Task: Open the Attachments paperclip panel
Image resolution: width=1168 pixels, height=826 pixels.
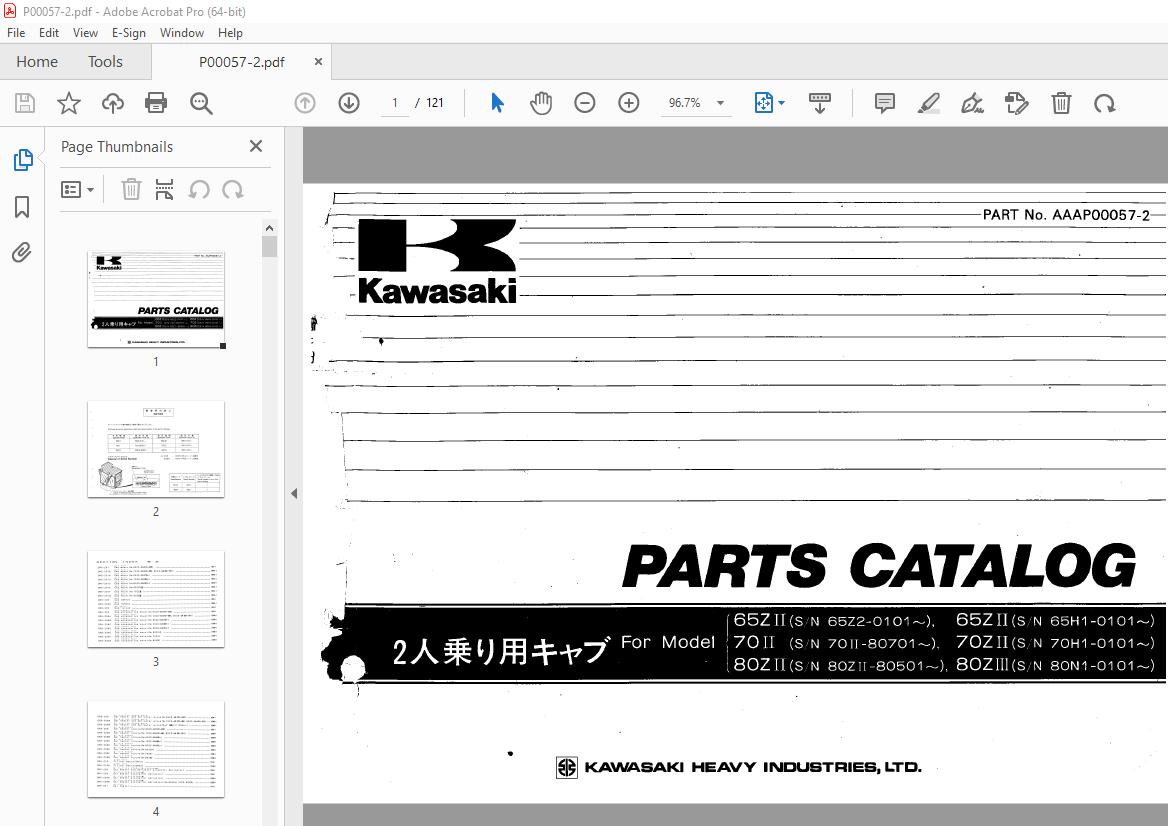Action: [22, 253]
